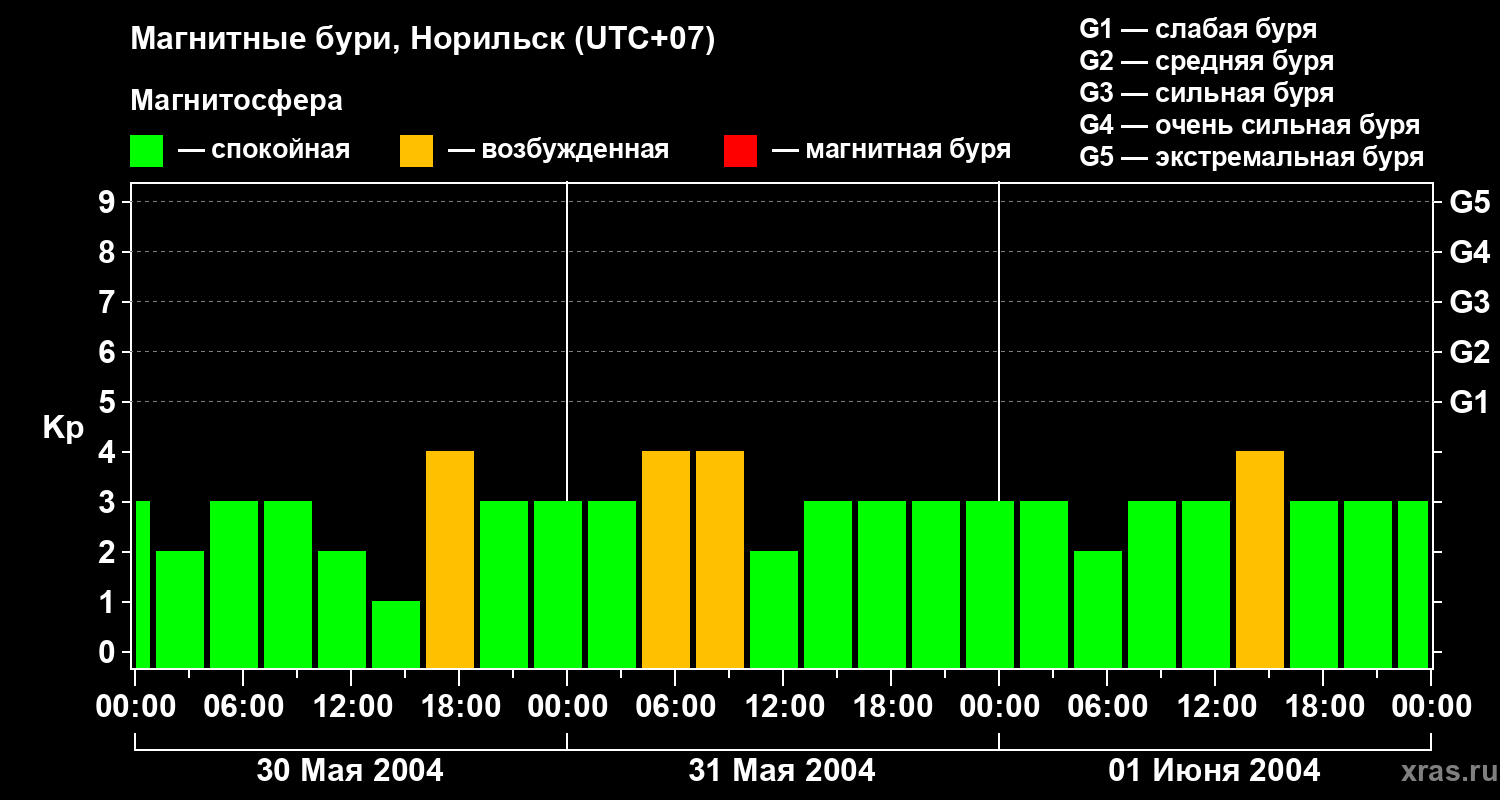Click the 'G1' label on the right axis
This screenshot has width=1500, height=800.
coord(1469,403)
